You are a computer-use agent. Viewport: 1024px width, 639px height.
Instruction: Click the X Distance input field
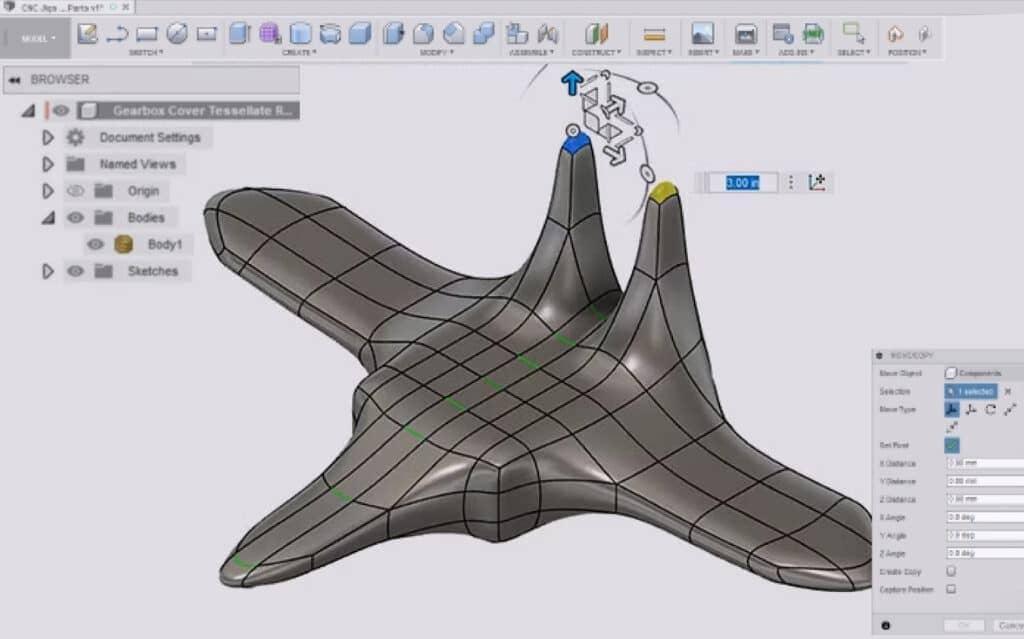[984, 463]
